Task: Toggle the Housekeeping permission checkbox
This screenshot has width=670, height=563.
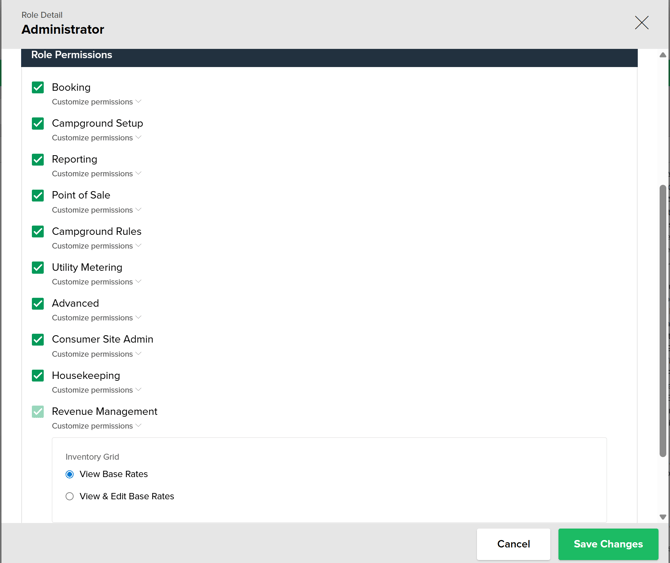Action: pos(38,376)
